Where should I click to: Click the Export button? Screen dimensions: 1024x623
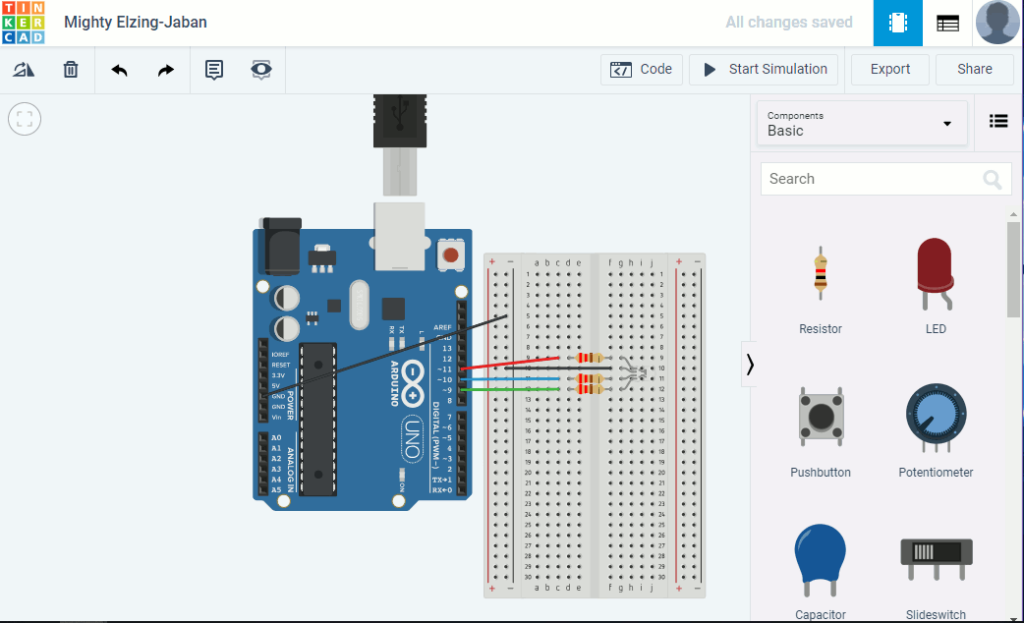click(889, 69)
